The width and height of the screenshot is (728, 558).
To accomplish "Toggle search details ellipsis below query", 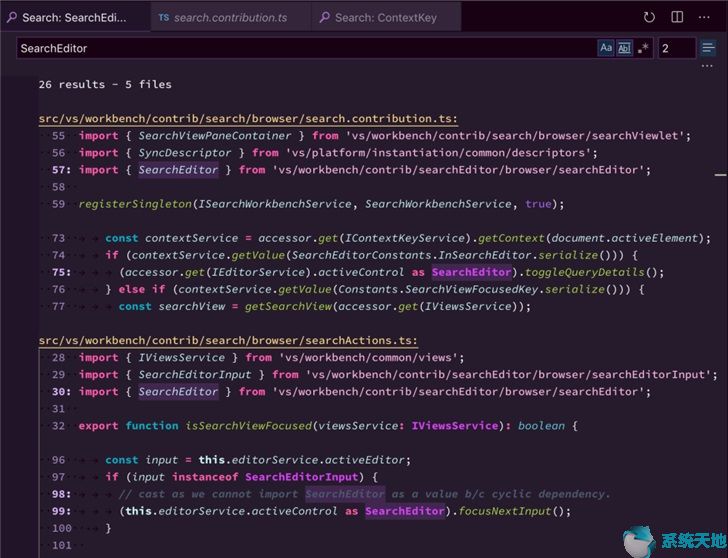I will [707, 66].
